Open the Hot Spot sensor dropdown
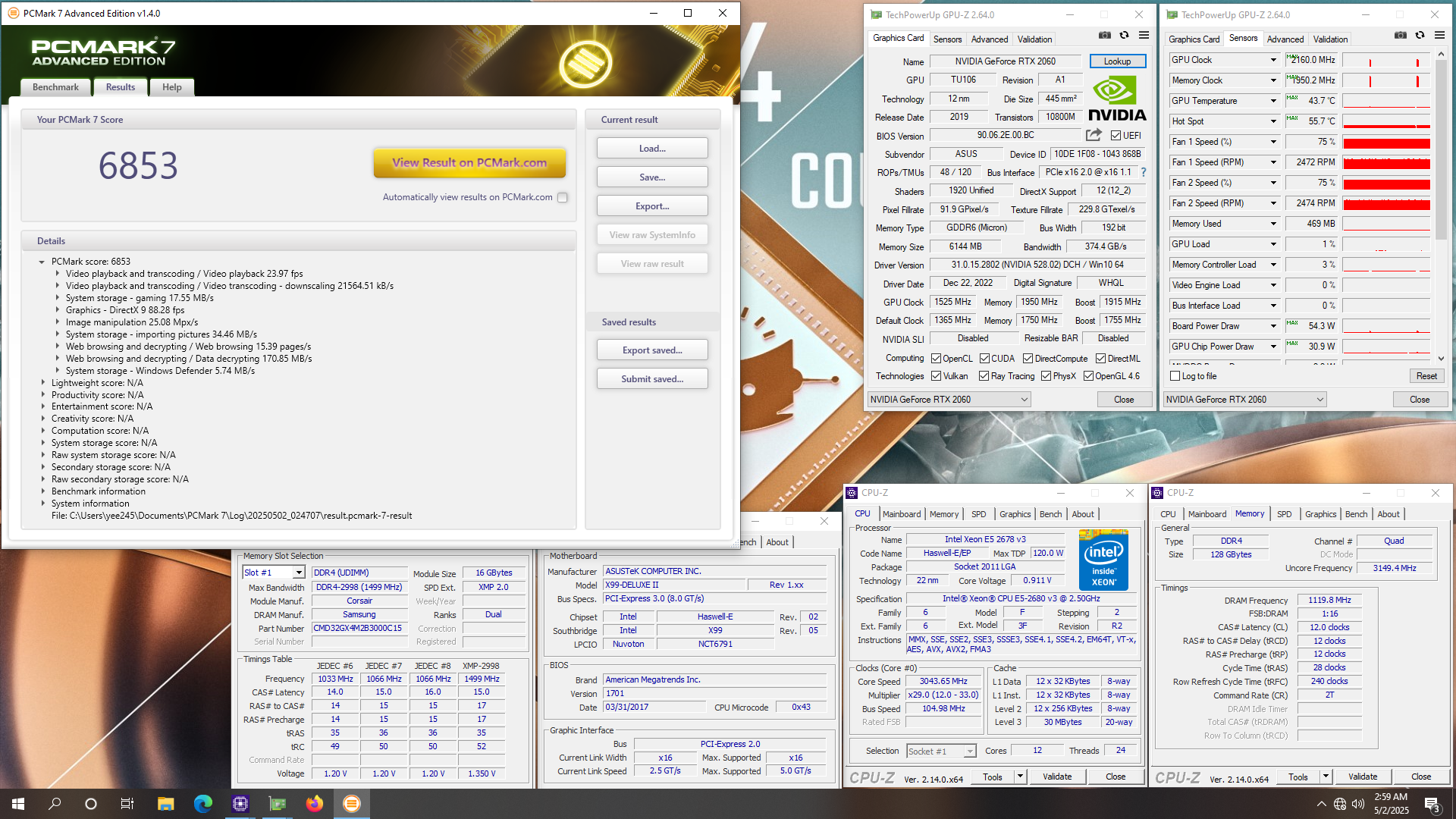Screen dimensions: 1456x819 [x=1273, y=121]
